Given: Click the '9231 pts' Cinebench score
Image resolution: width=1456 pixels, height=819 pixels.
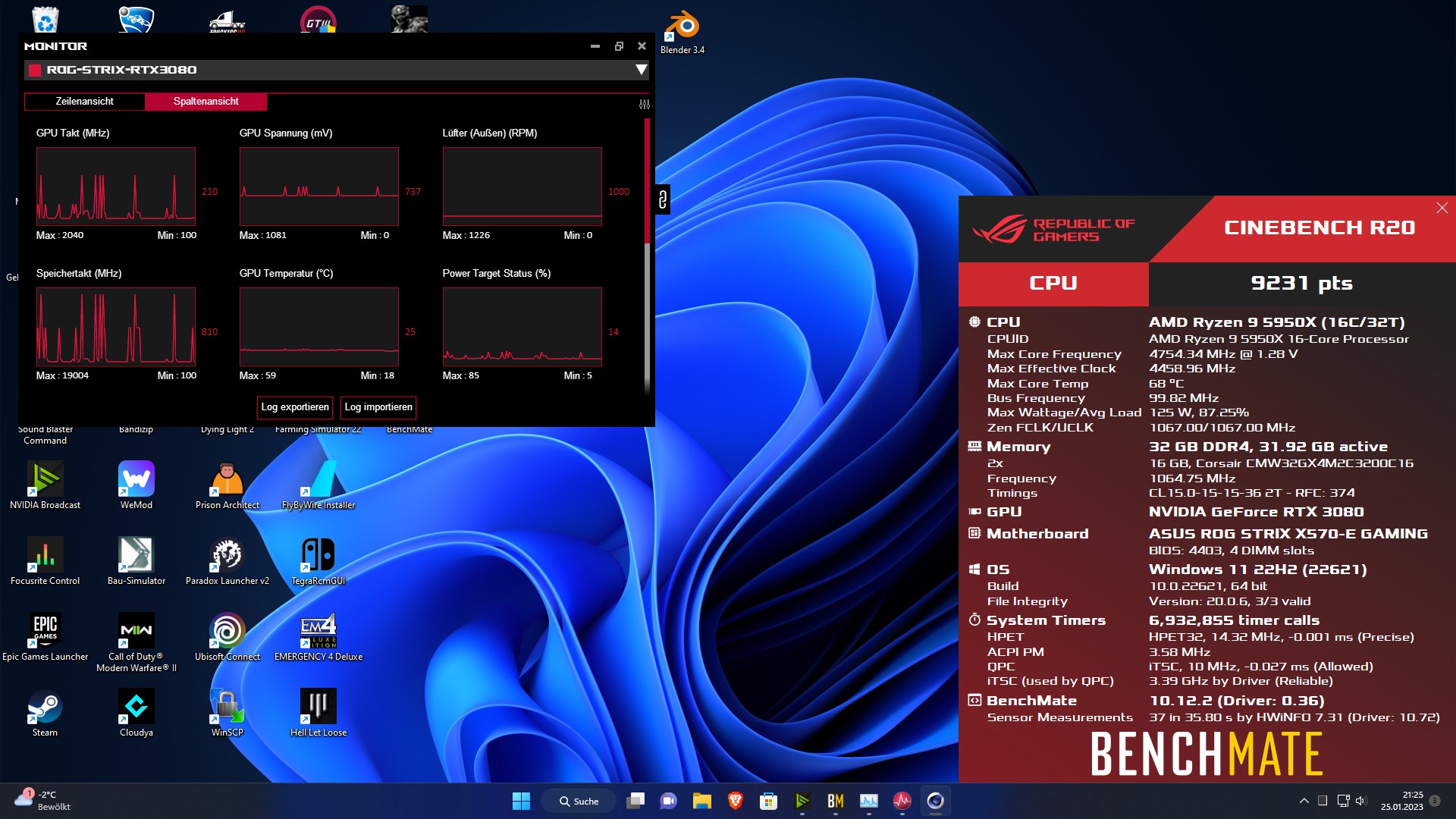Looking at the screenshot, I should (x=1301, y=283).
